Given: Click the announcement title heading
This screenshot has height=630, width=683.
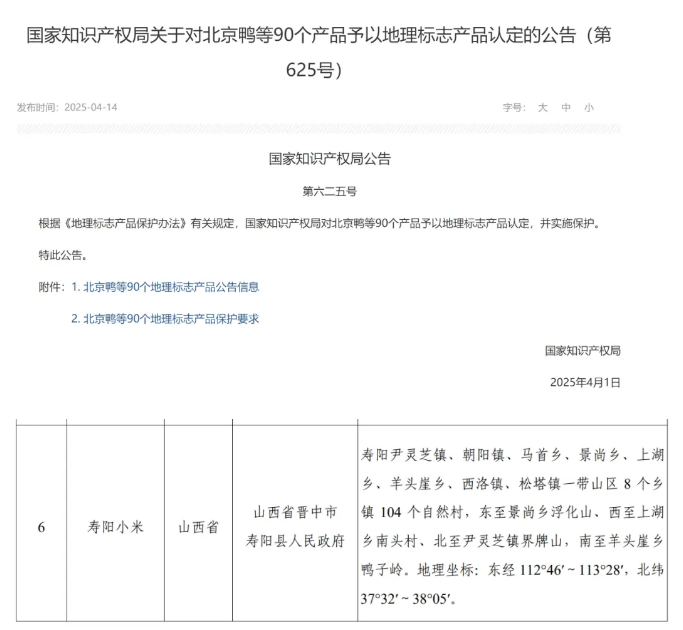Looking at the screenshot, I should pyautogui.click(x=318, y=52).
